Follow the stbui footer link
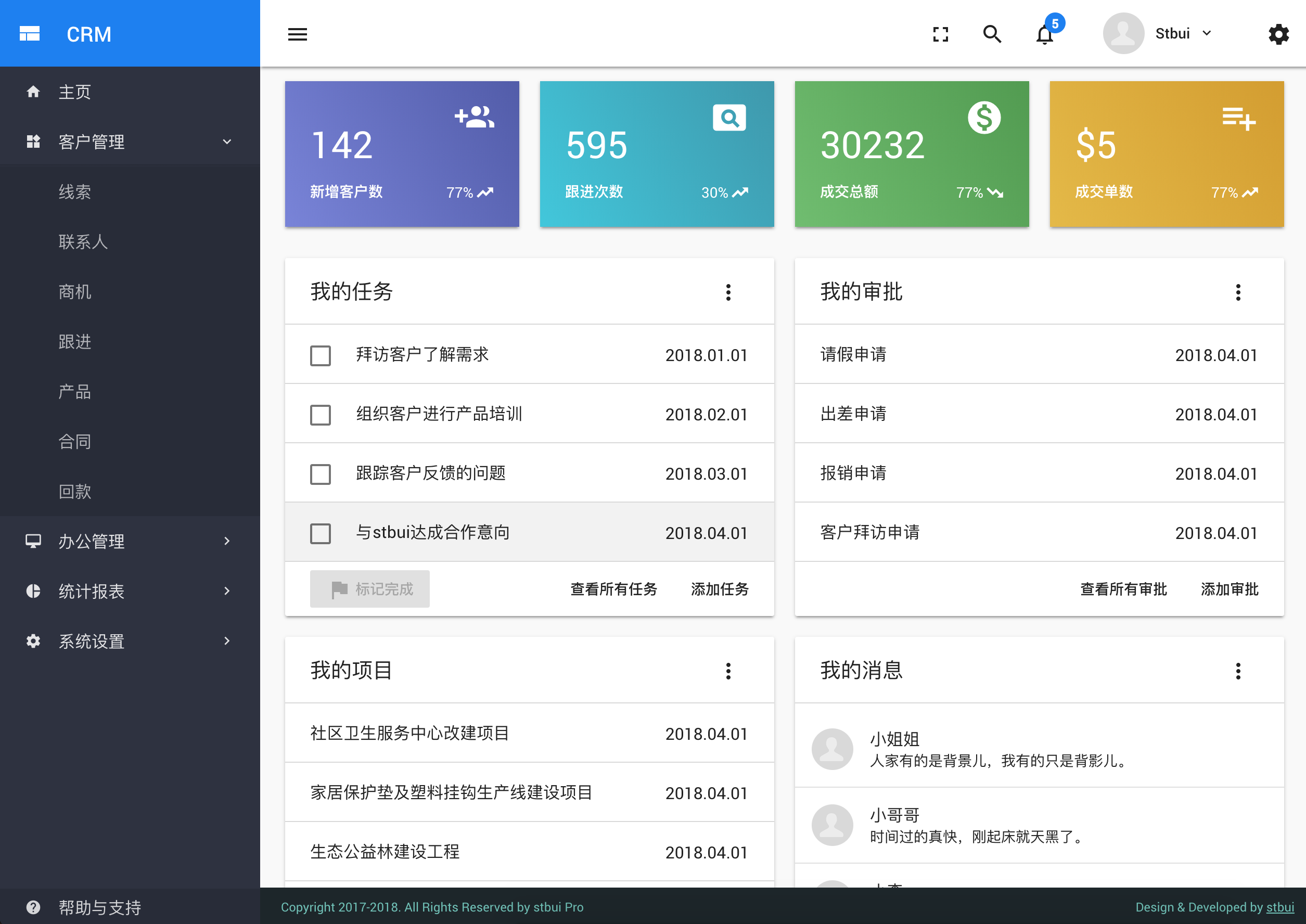Image resolution: width=1306 pixels, height=924 pixels. [x=1280, y=907]
